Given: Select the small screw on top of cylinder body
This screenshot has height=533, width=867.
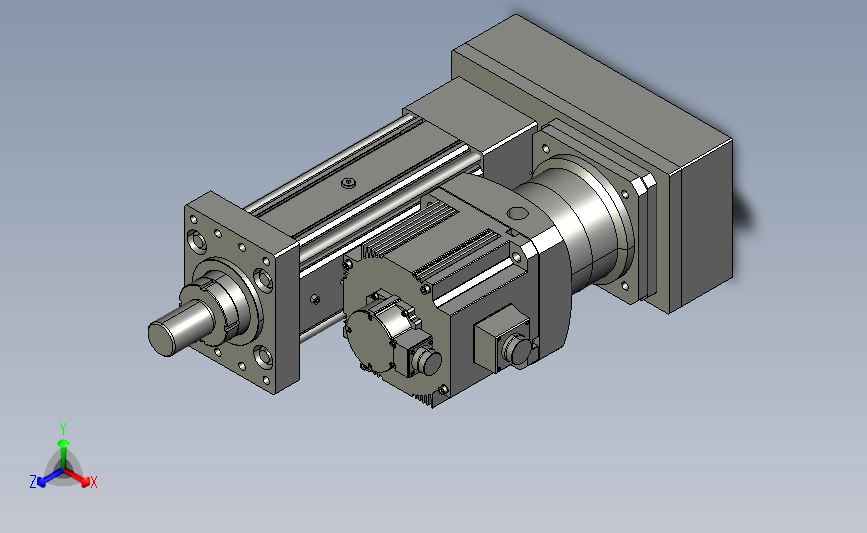Looking at the screenshot, I should 348,182.
